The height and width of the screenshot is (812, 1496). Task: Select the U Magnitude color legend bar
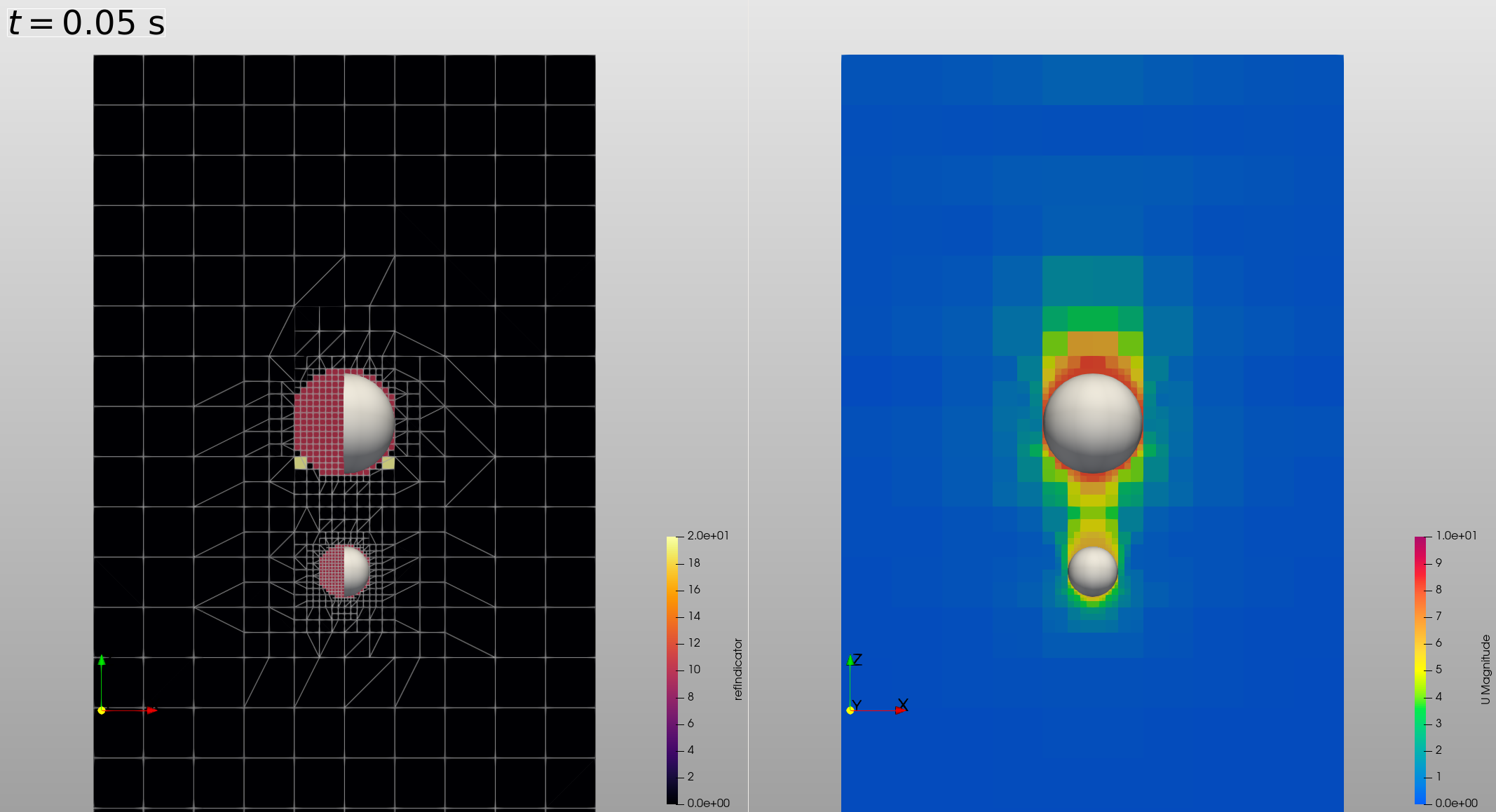point(1420,670)
